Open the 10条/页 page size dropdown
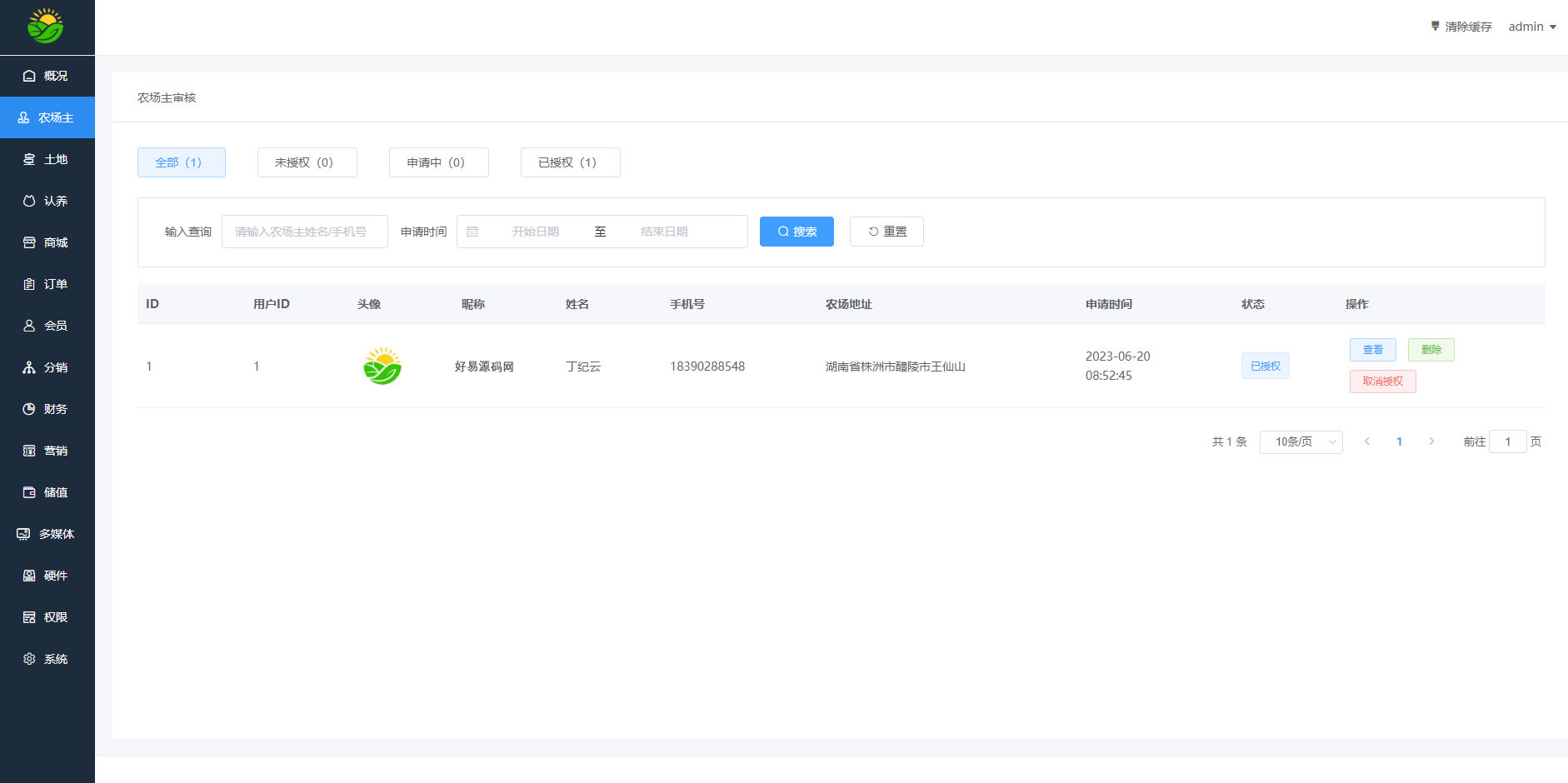The width and height of the screenshot is (1568, 783). pos(1301,441)
